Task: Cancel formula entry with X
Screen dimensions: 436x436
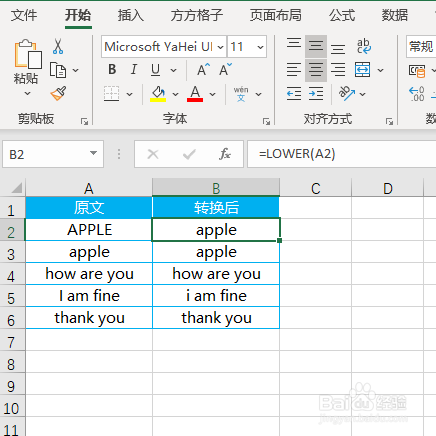Action: pyautogui.click(x=153, y=154)
